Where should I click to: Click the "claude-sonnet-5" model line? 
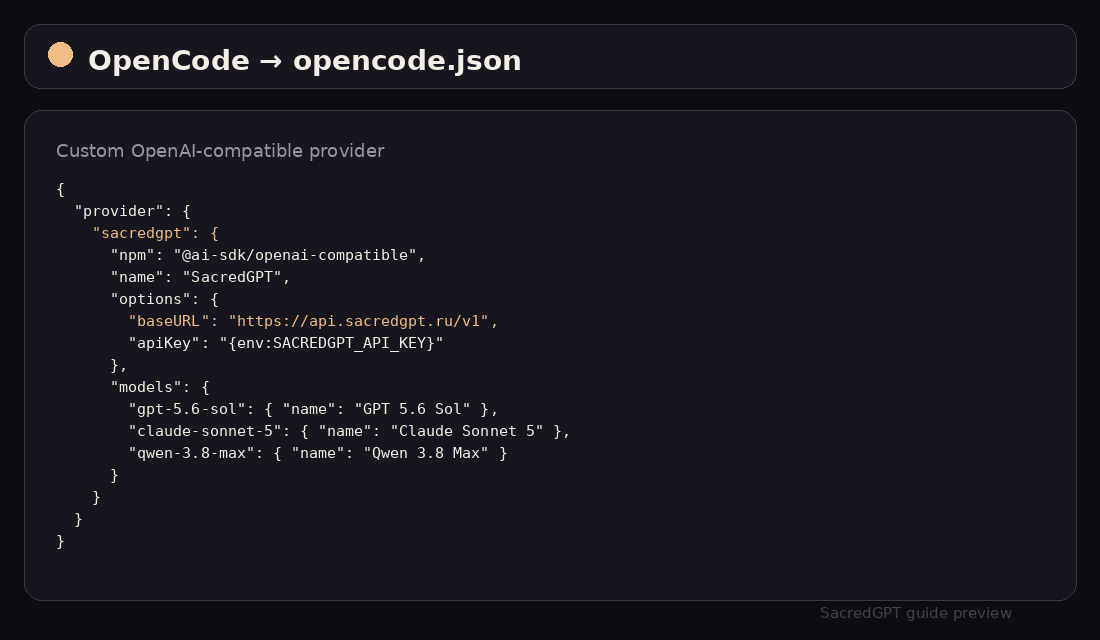pyautogui.click(x=349, y=431)
